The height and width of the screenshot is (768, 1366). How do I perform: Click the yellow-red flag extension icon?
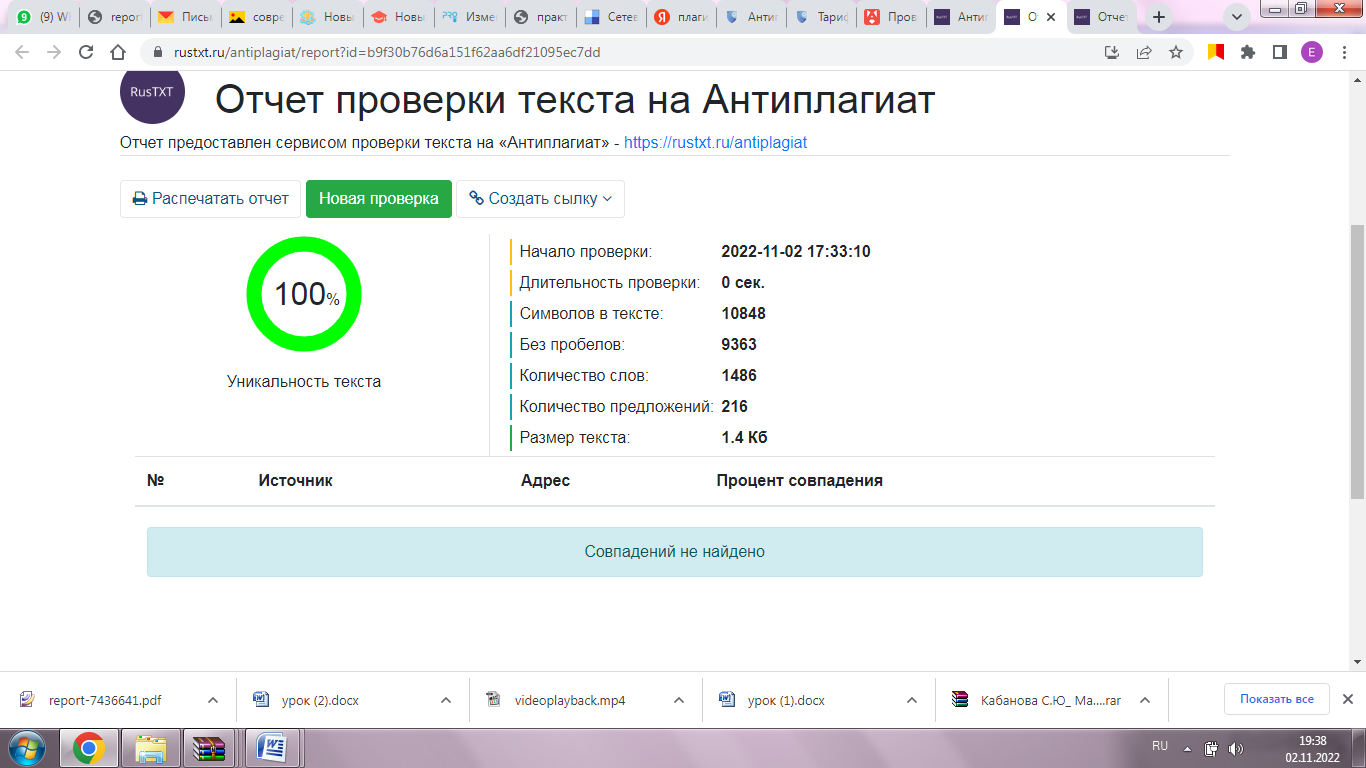[1215, 52]
